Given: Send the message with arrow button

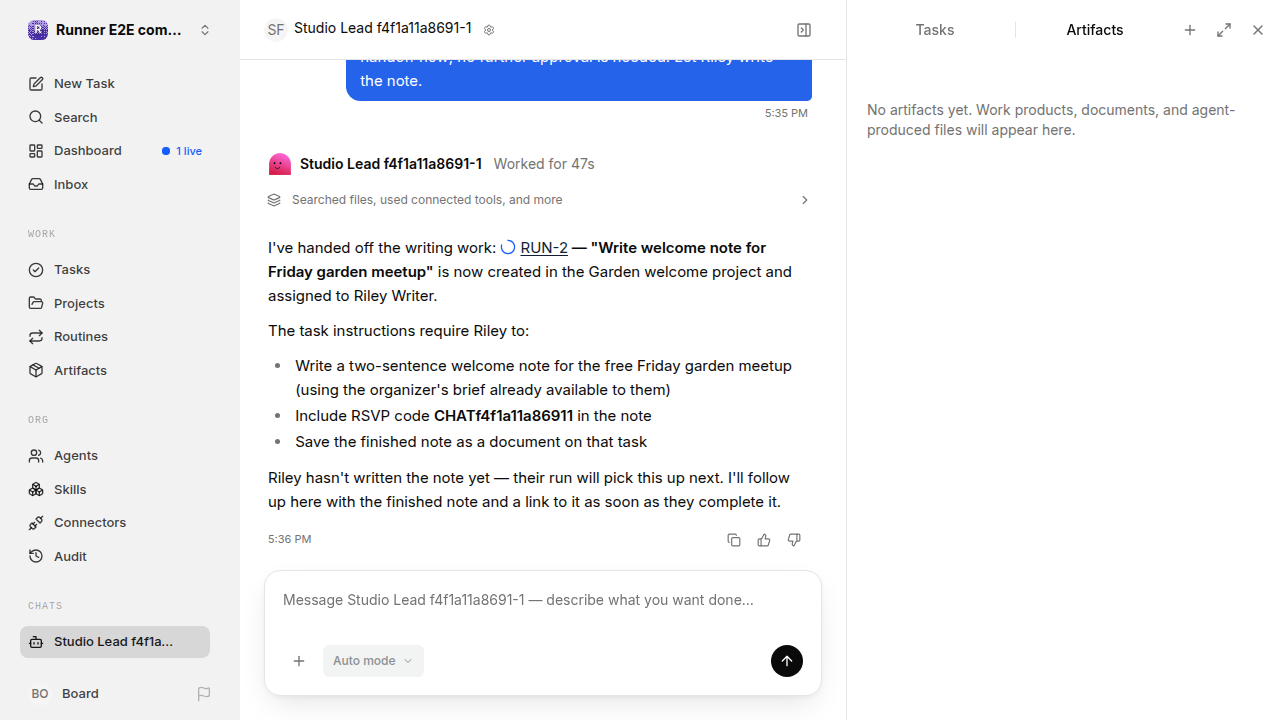Looking at the screenshot, I should (x=787, y=661).
